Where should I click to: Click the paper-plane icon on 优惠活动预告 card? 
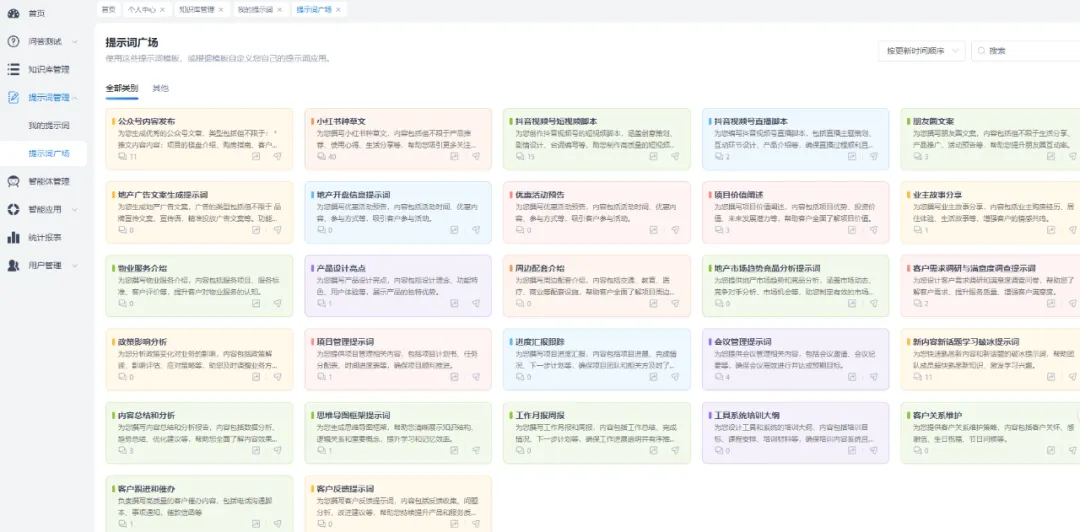point(675,230)
